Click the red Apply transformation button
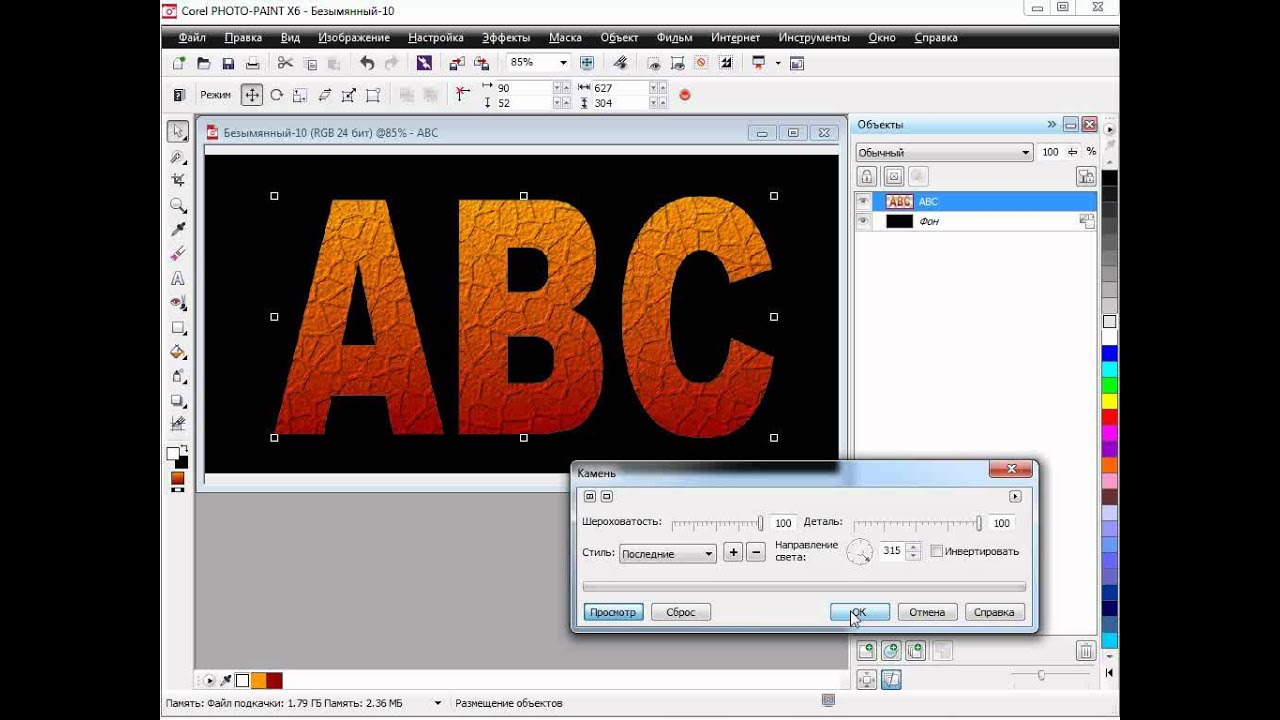Screen dimensions: 1280x720 click(x=685, y=95)
